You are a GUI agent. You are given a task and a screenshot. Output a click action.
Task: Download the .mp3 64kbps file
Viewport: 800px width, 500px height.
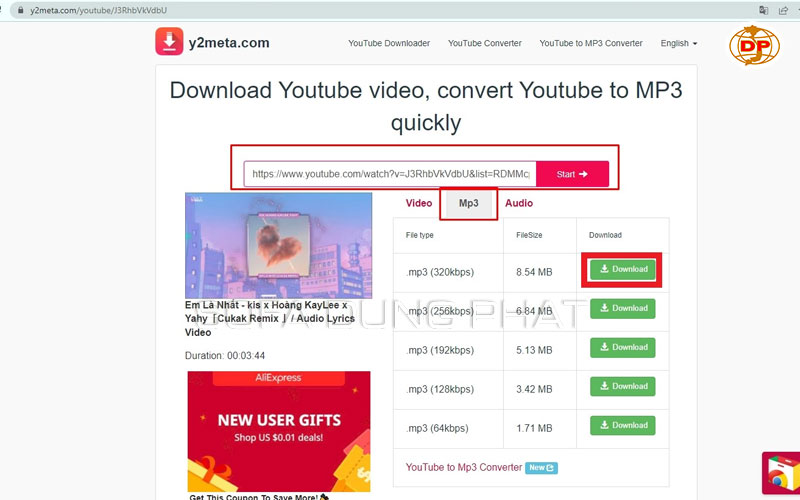[x=622, y=425]
